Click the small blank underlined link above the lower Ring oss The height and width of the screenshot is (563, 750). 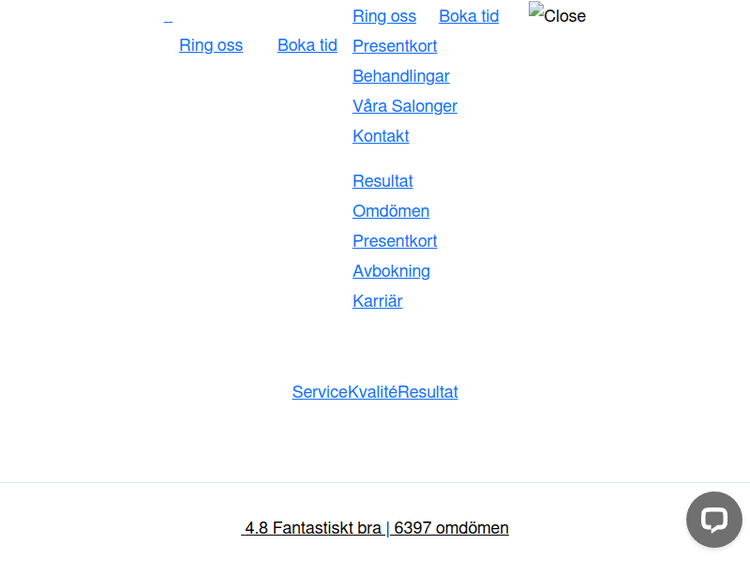[168, 17]
